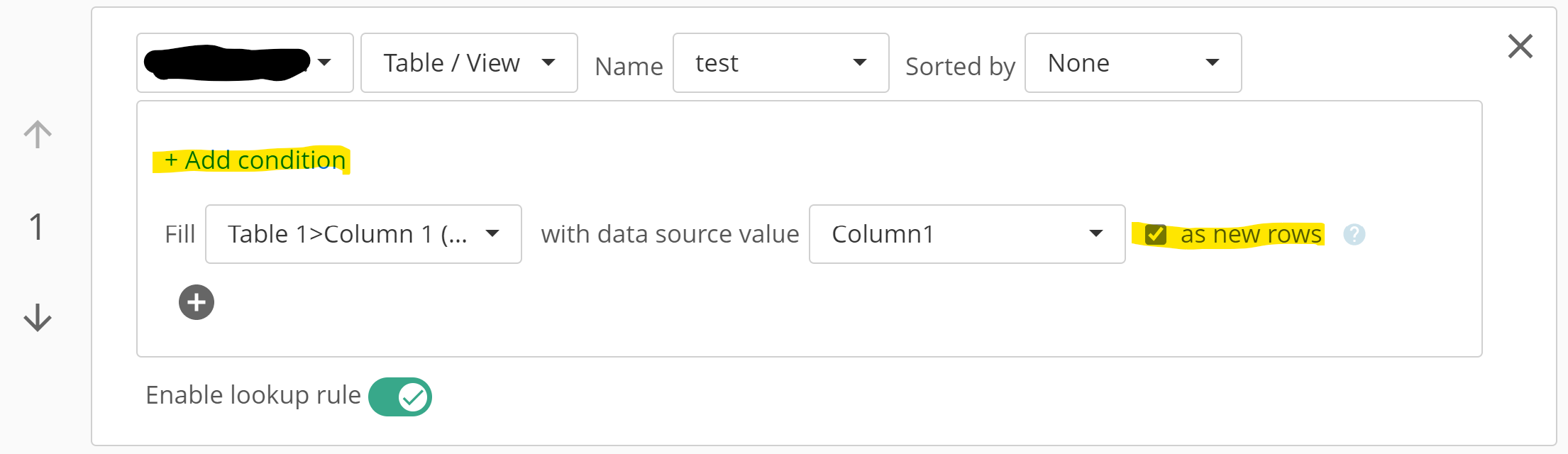Viewport: 1568px width, 454px height.
Task: Add another fill mapping with plus circle
Action: pos(197,303)
